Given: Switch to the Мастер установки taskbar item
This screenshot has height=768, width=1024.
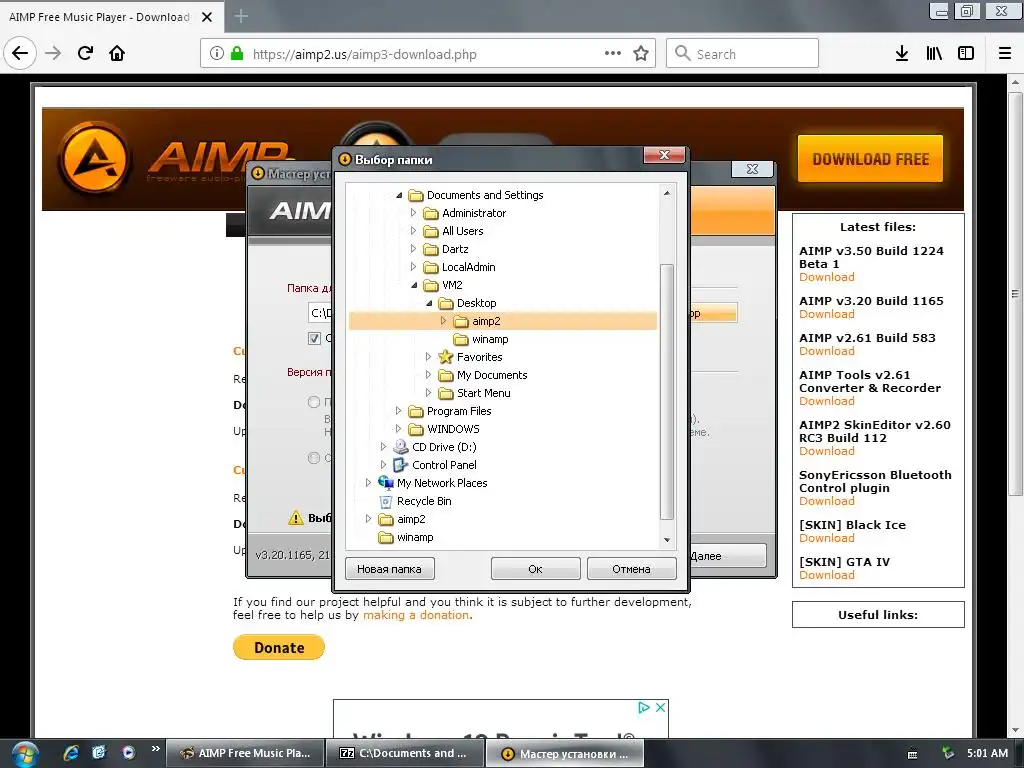Looking at the screenshot, I should 566,754.
